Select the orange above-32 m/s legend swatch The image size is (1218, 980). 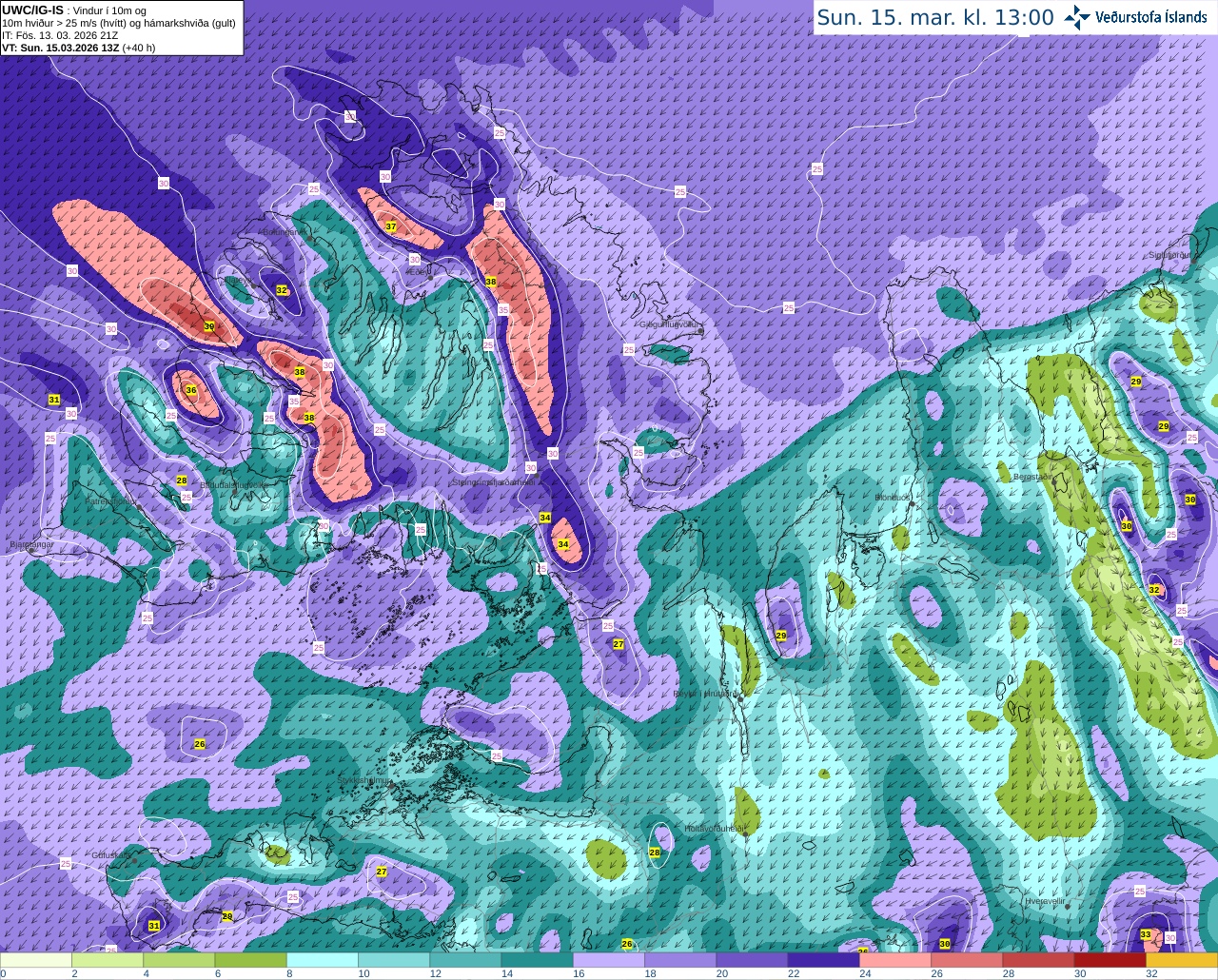pos(1182,961)
